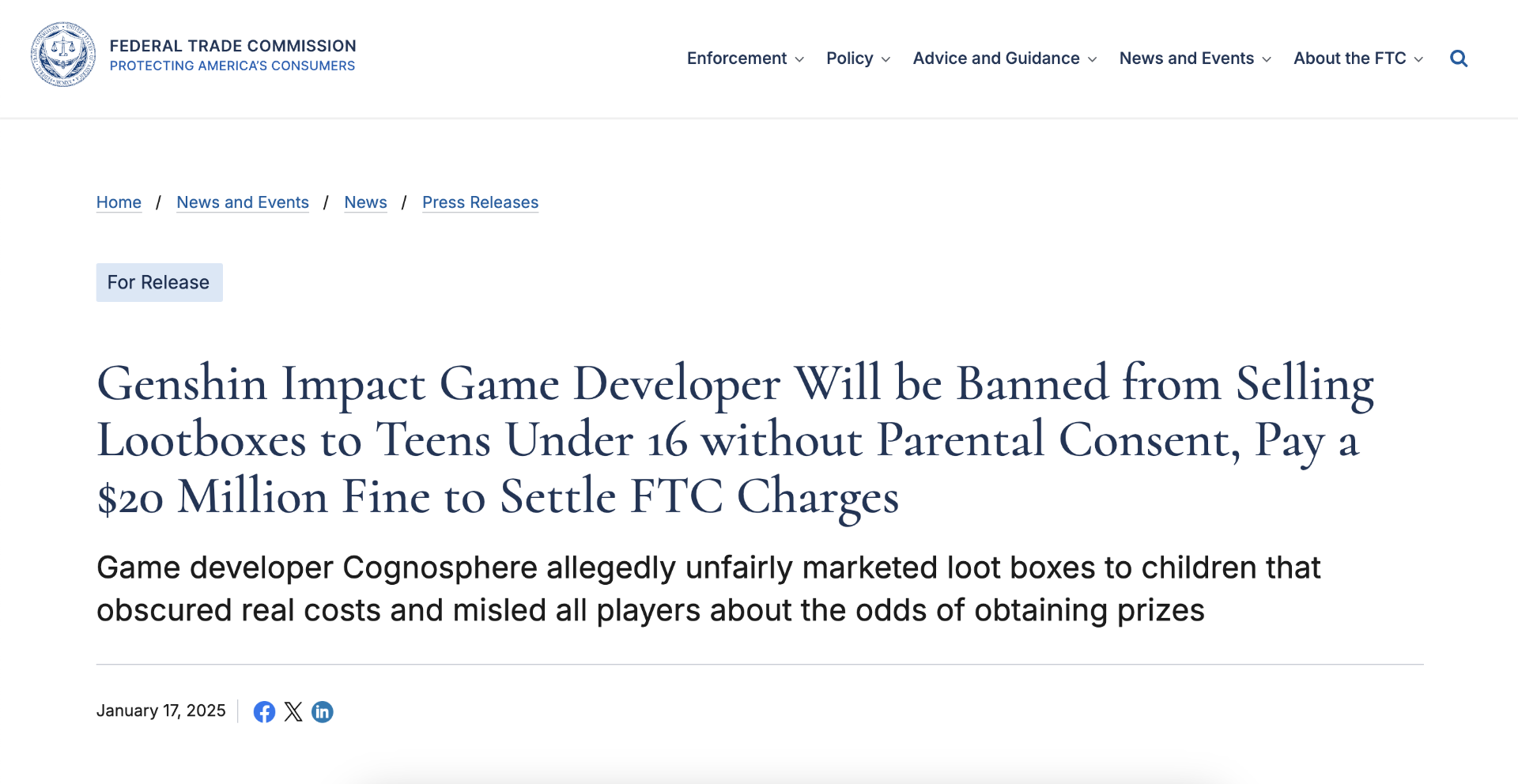
Task: Open the Policy menu
Action: tap(849, 58)
